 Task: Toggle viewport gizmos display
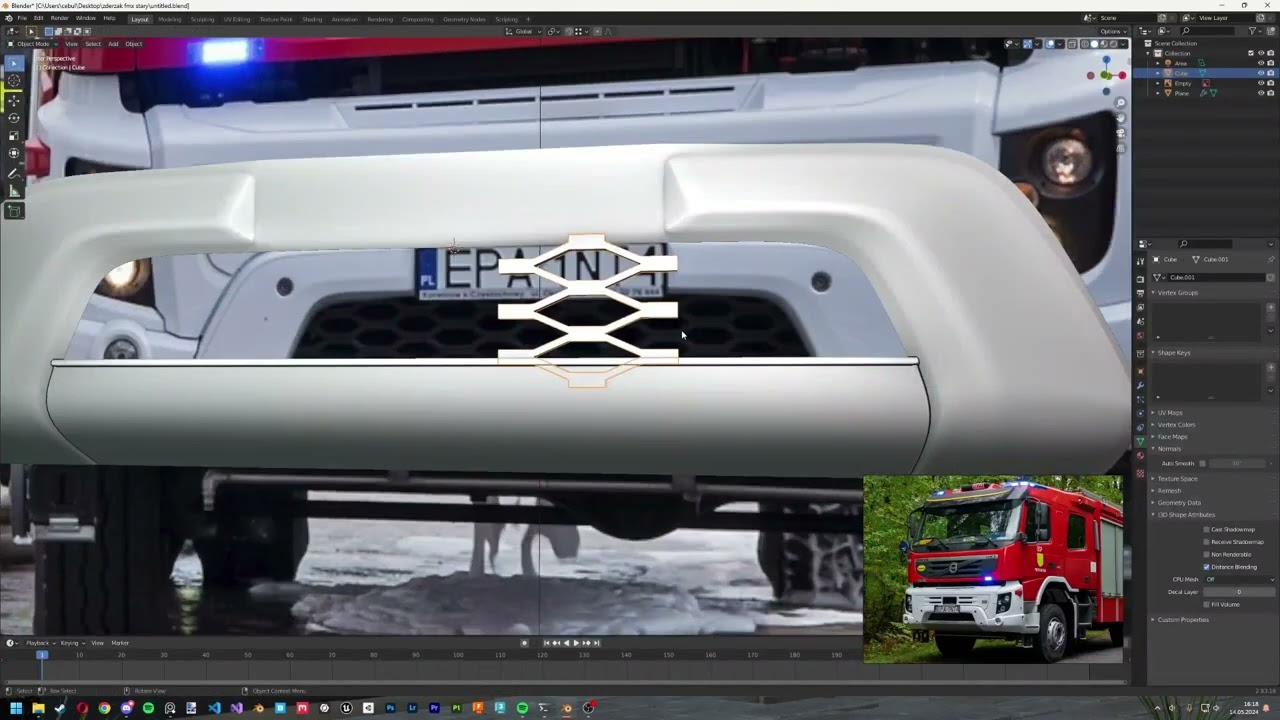(1027, 44)
